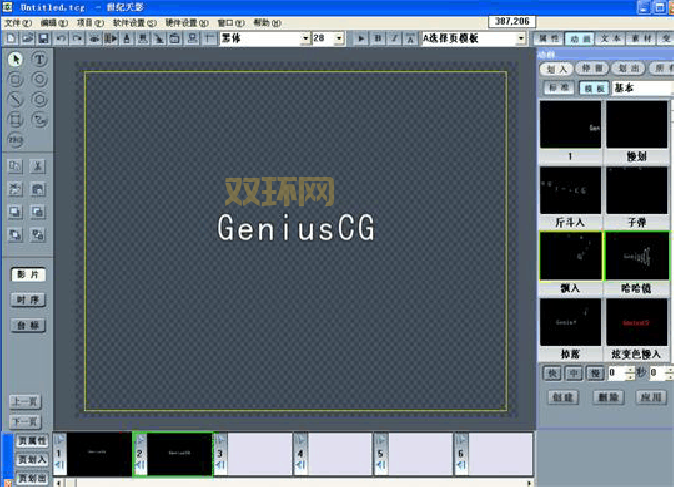Viewport: 674px width, 487px height.
Task: Set animation speed to 慢 (slow)
Action: (x=595, y=373)
